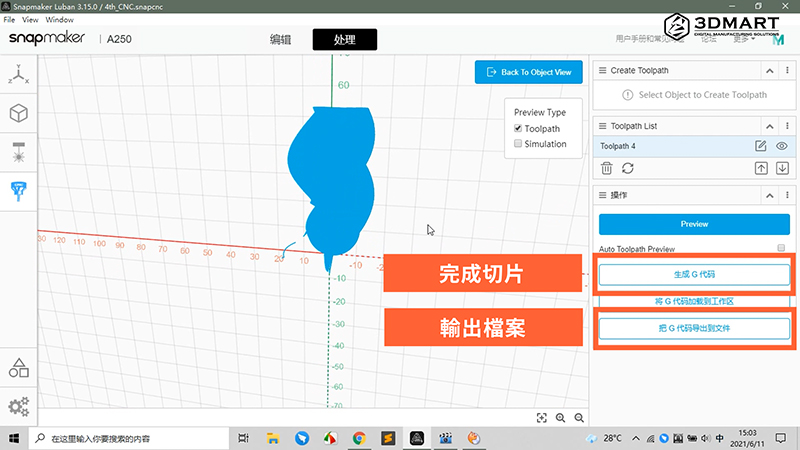Click the edit icon for Toolpath 4
Screen dimensions: 800x450
point(761,147)
